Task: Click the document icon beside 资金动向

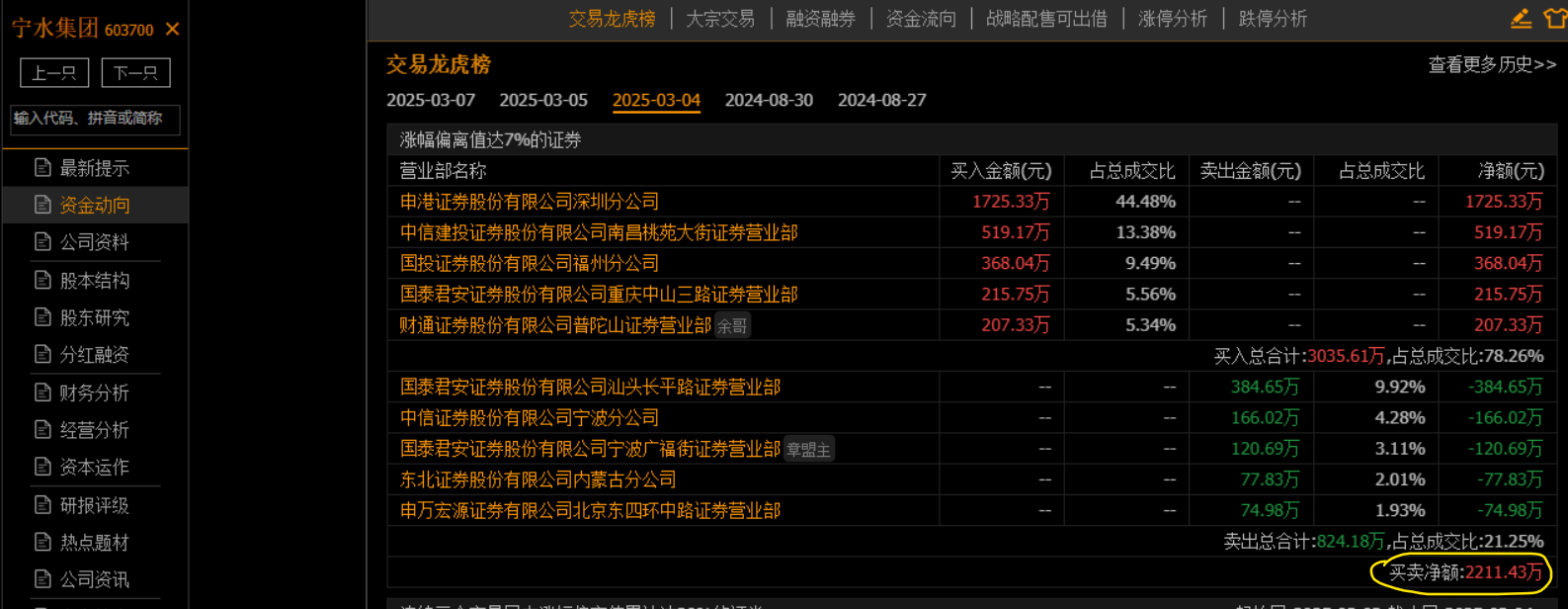Action: [x=42, y=204]
